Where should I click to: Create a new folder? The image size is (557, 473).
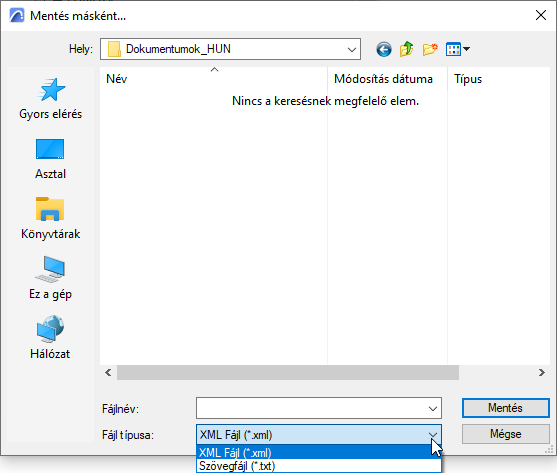coord(430,49)
